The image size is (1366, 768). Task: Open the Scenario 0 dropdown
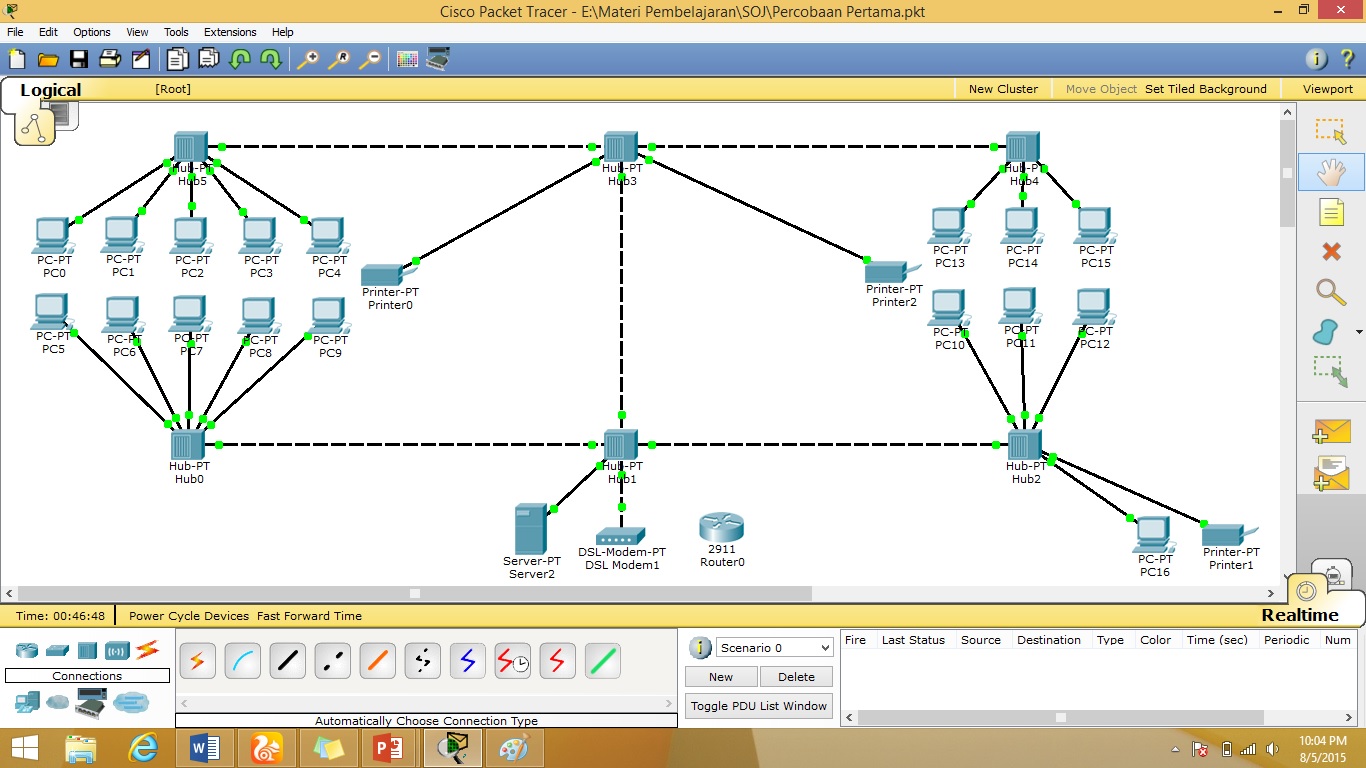[x=773, y=647]
